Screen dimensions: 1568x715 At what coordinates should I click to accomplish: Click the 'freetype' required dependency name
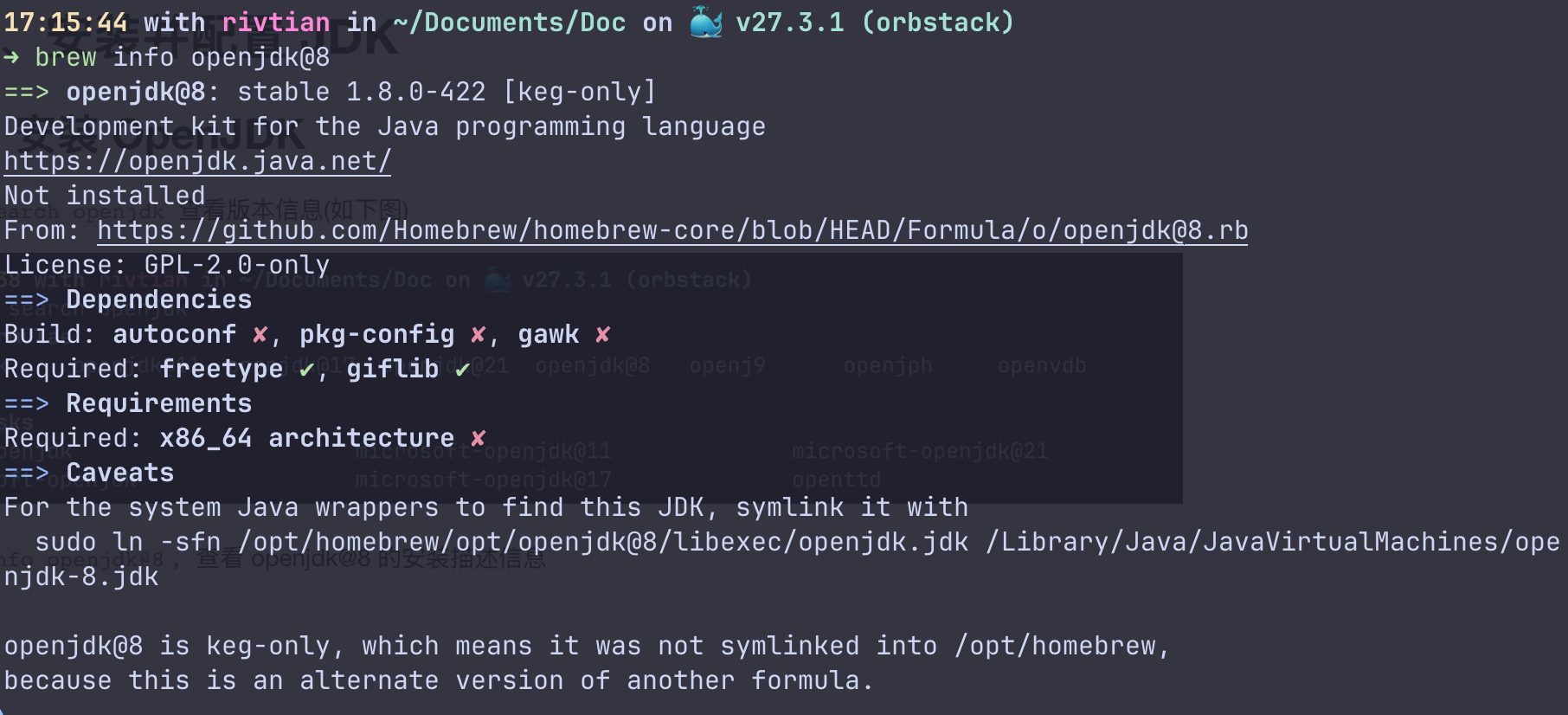(222, 369)
